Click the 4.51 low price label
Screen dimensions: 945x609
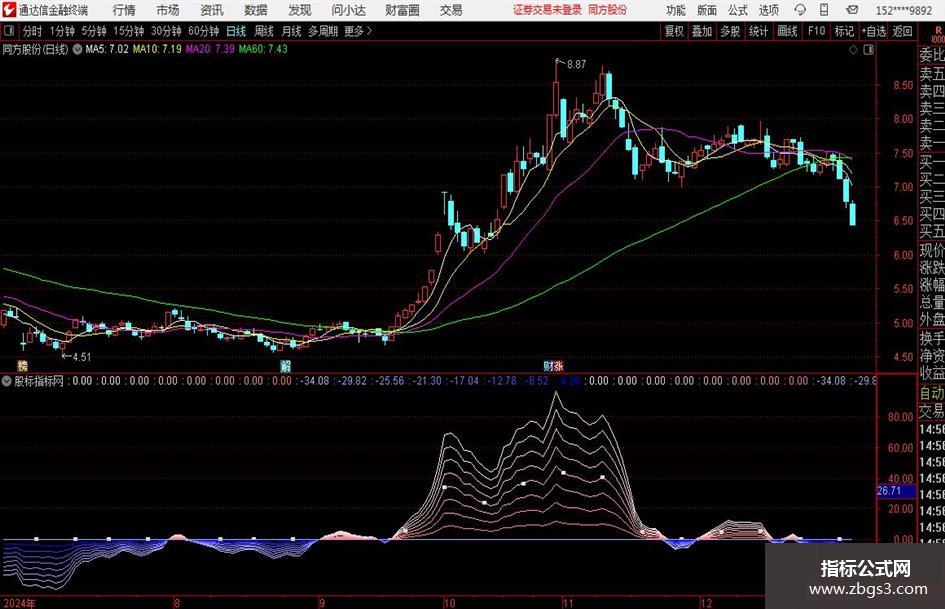pos(81,357)
